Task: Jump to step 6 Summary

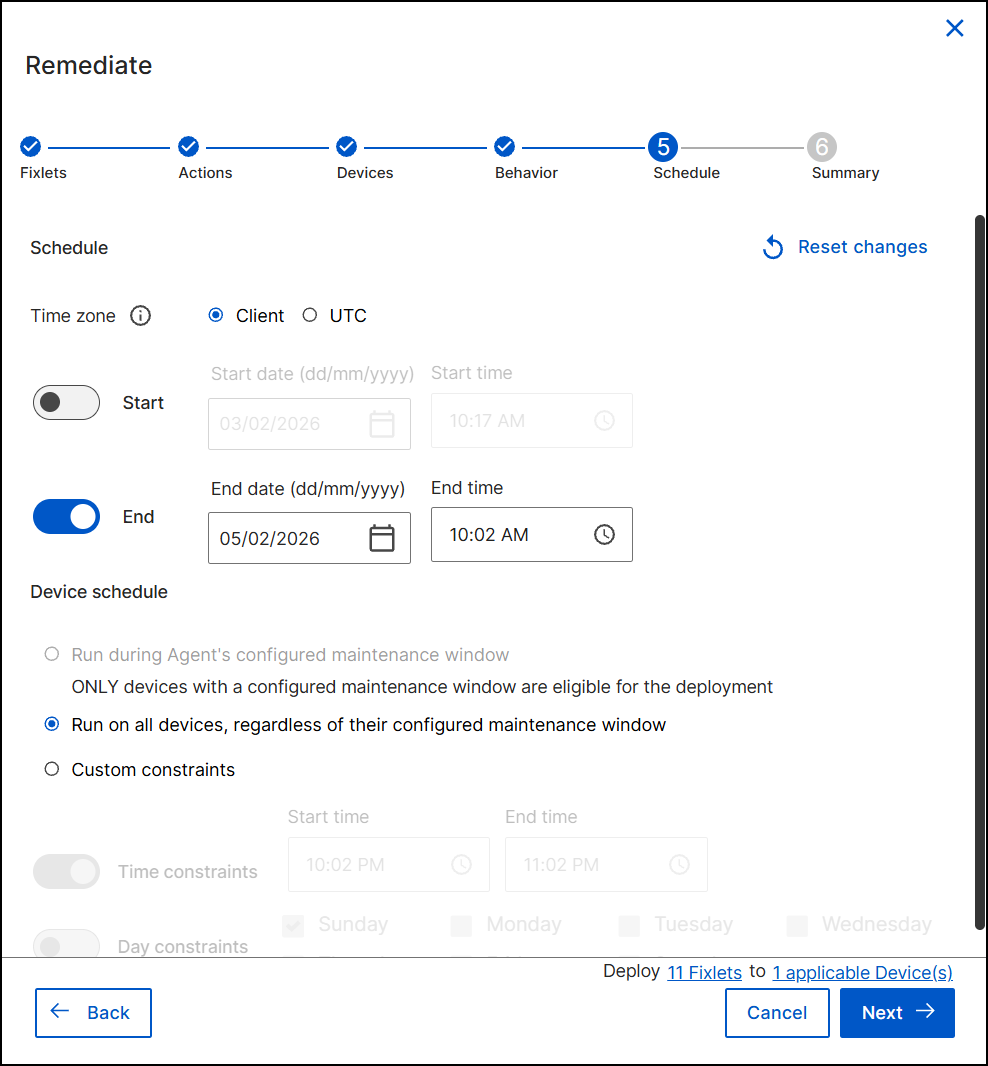Action: click(821, 147)
